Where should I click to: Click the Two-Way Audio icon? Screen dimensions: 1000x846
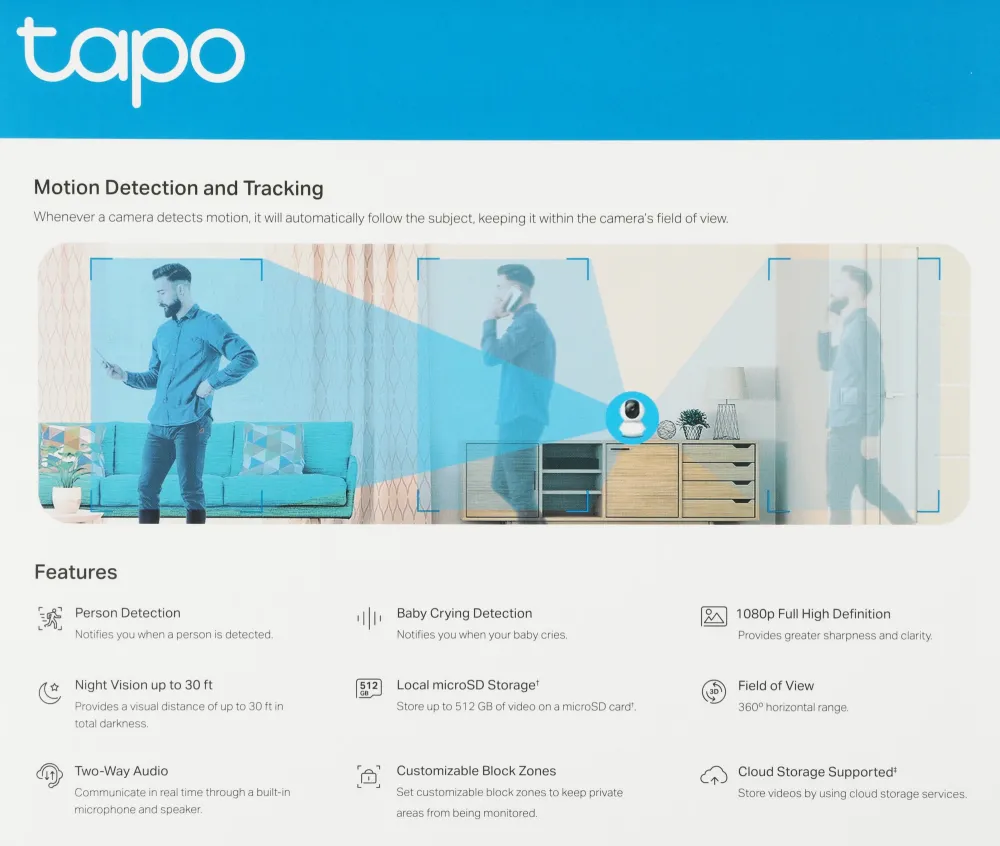pyautogui.click(x=50, y=775)
